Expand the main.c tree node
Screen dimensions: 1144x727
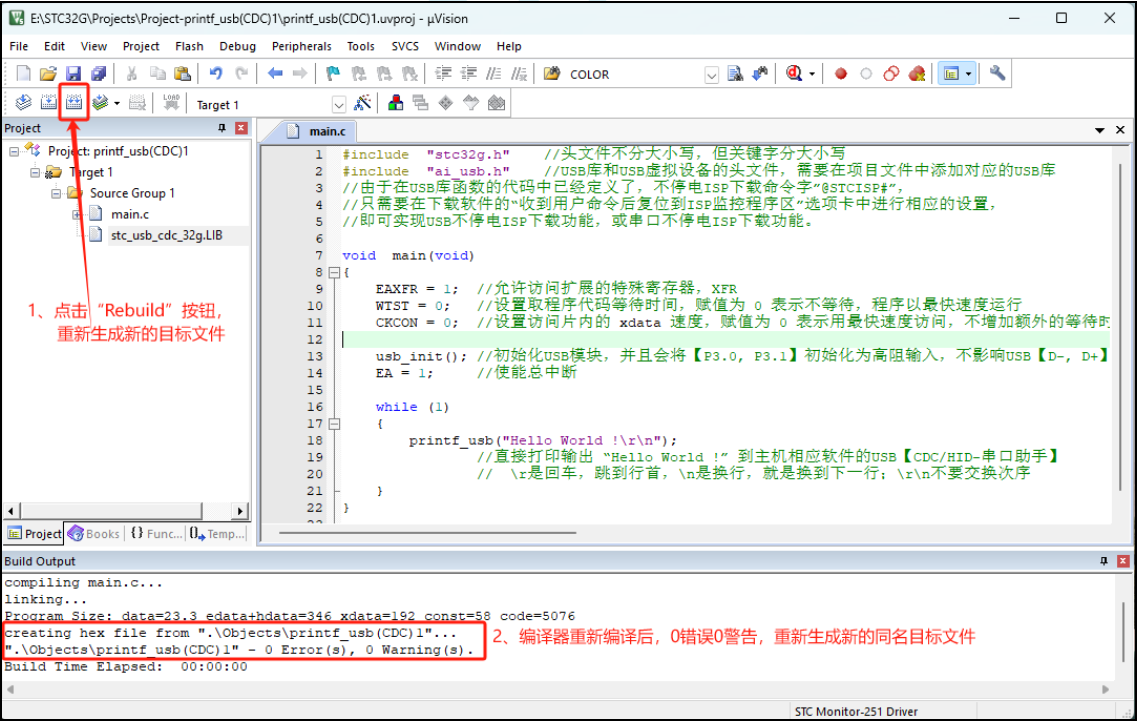[77, 215]
